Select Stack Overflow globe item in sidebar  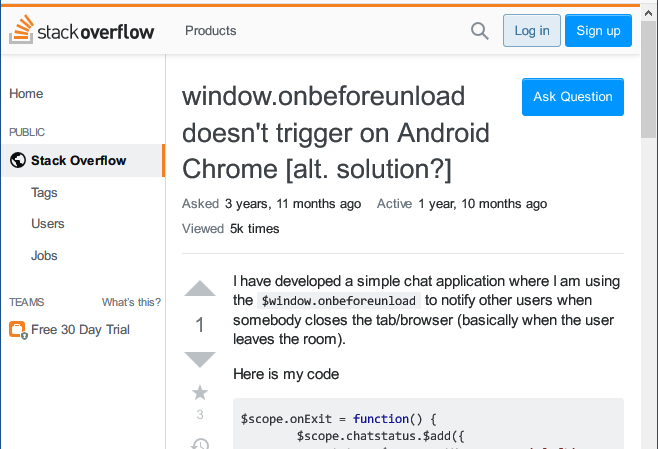click(x=78, y=160)
